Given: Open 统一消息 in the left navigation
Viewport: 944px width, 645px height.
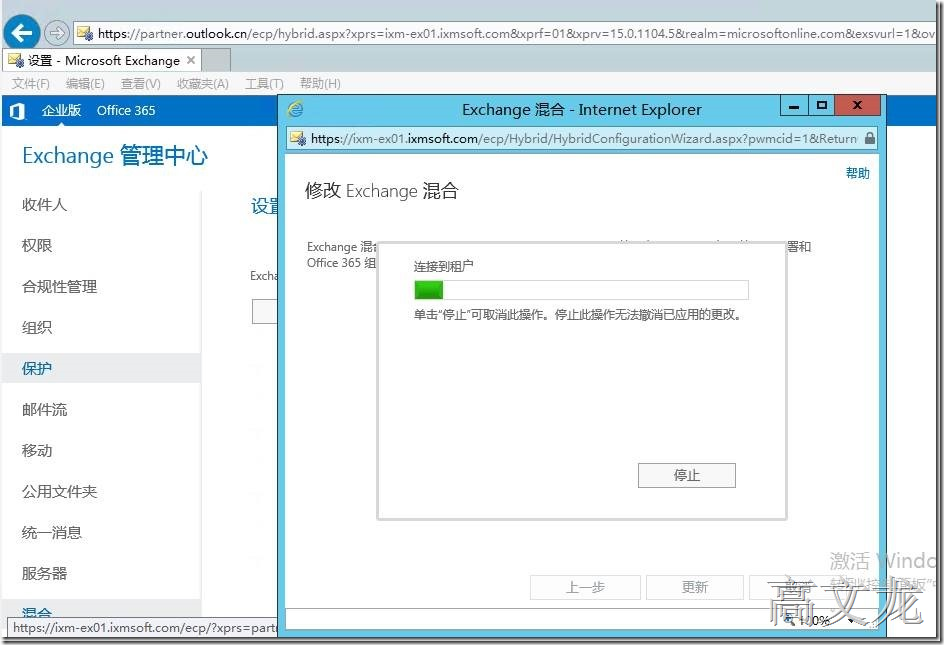Looking at the screenshot, I should coord(51,532).
